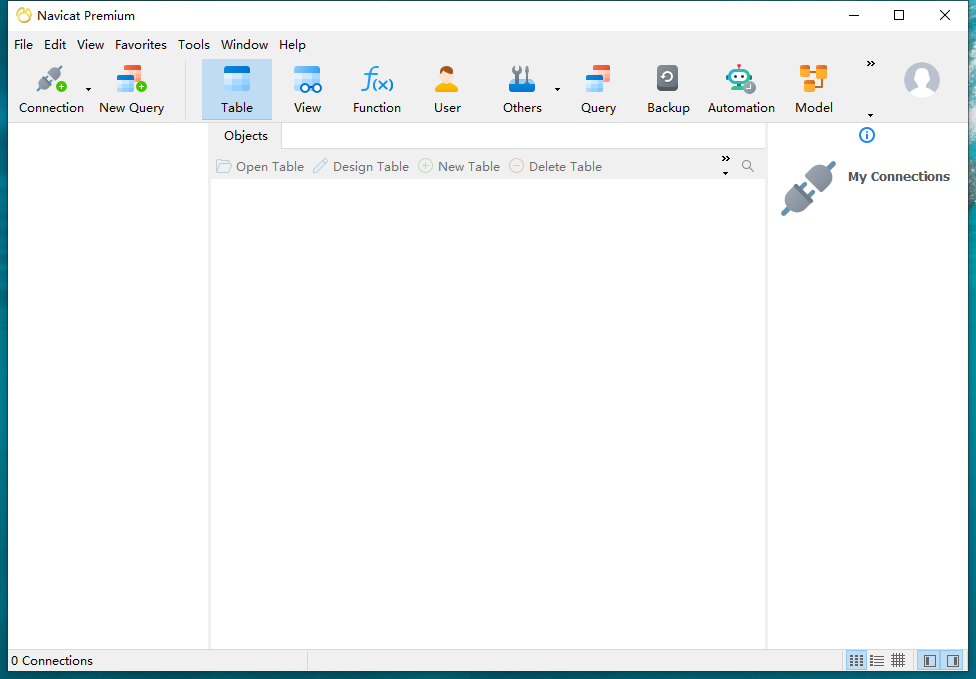Open the Edit menu
Image resolution: width=976 pixels, height=679 pixels.
pos(55,45)
